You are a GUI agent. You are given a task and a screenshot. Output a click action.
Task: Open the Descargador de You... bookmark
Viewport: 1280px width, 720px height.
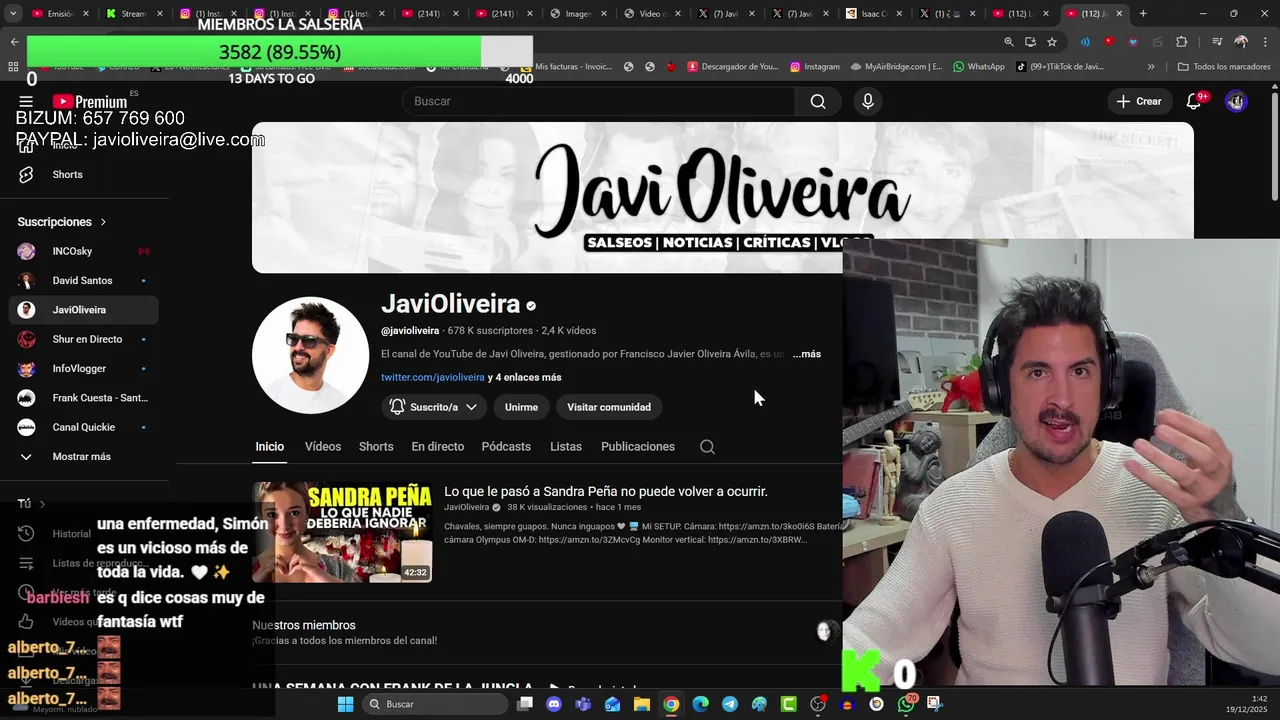[x=734, y=67]
